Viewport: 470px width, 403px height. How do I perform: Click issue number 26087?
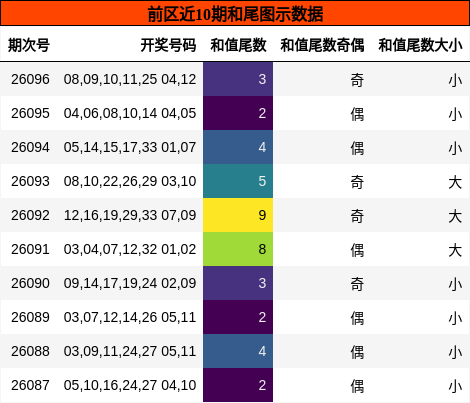coord(30,385)
